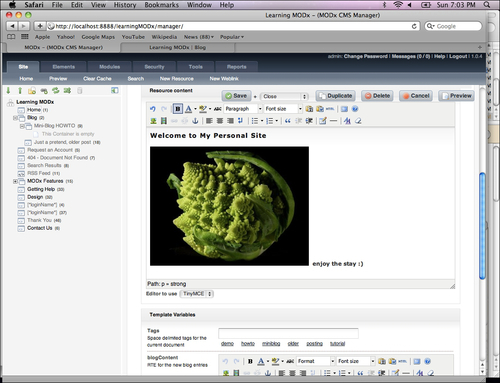
Task: Click the romanesco broccoli image in editor
Action: click(229, 206)
